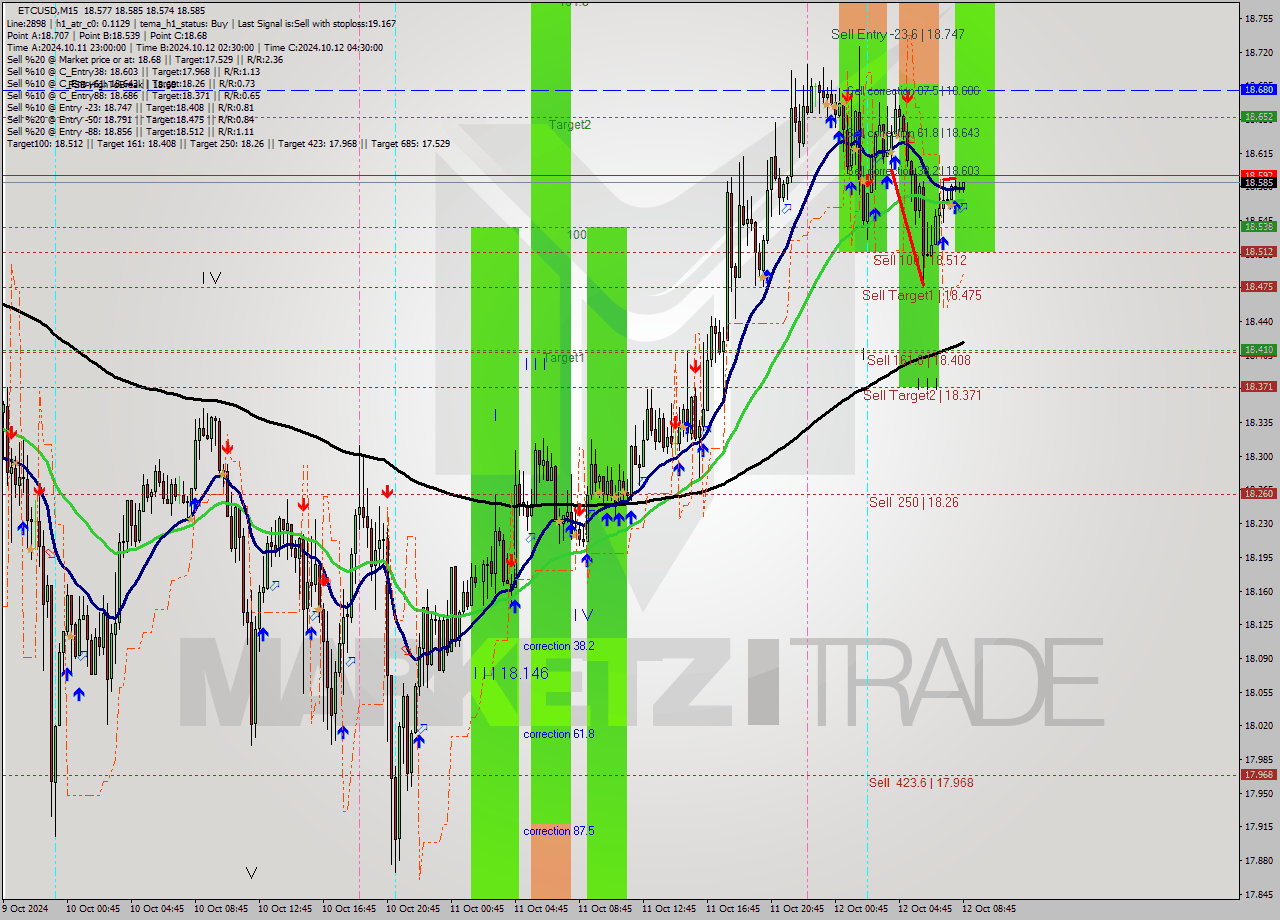Image resolution: width=1280 pixels, height=920 pixels.
Task: Select the 'Sell Target1 | 18.475' label
Action: (922, 296)
